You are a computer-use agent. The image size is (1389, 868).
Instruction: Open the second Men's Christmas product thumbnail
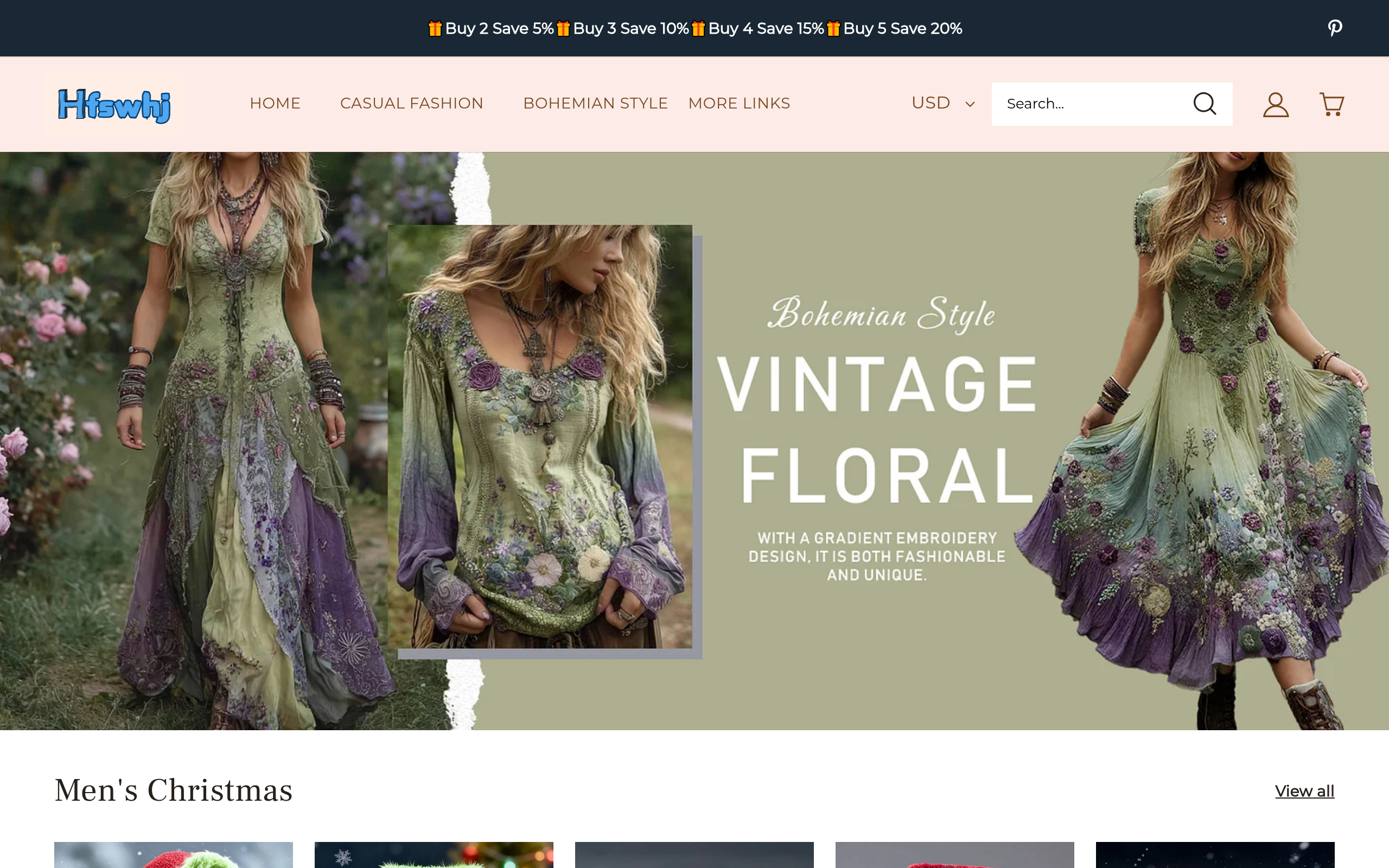(434, 855)
